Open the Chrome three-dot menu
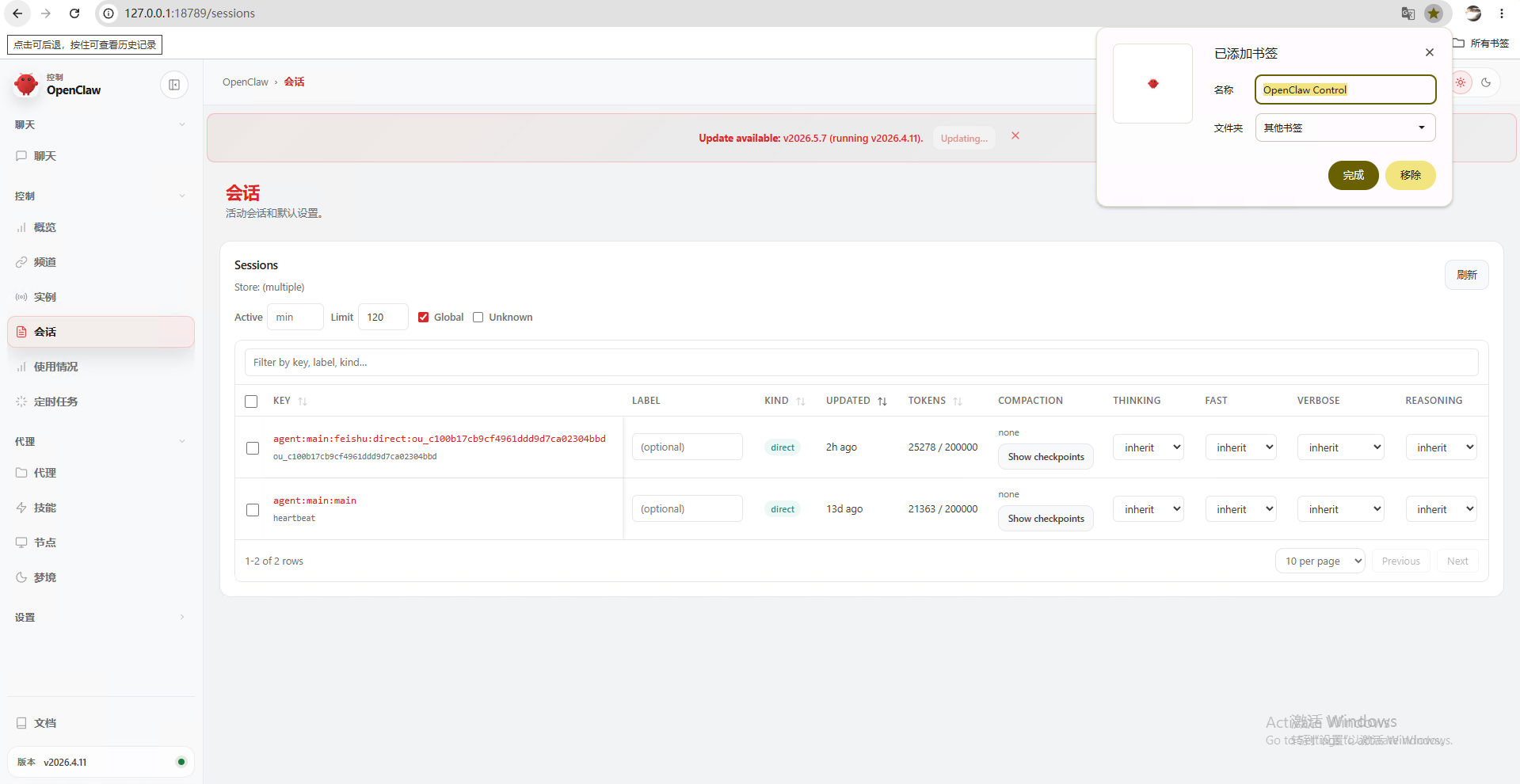This screenshot has width=1520, height=784. 1502,13
